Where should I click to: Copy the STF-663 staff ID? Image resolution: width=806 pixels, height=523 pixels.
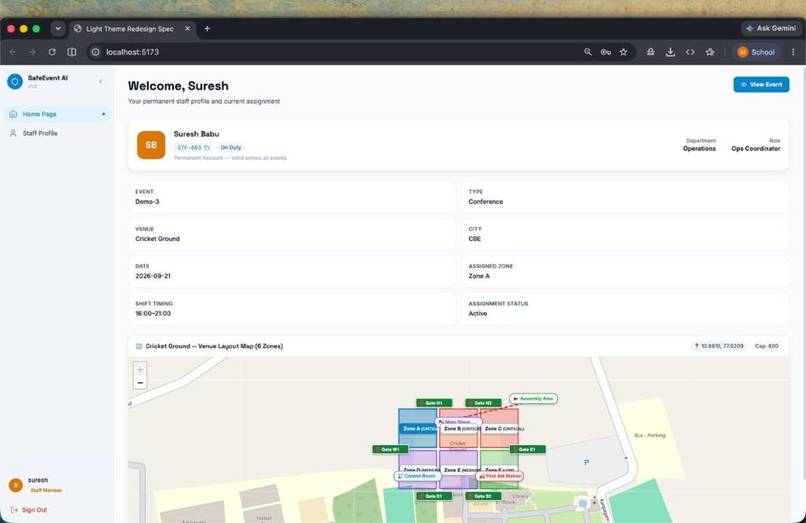click(207, 148)
